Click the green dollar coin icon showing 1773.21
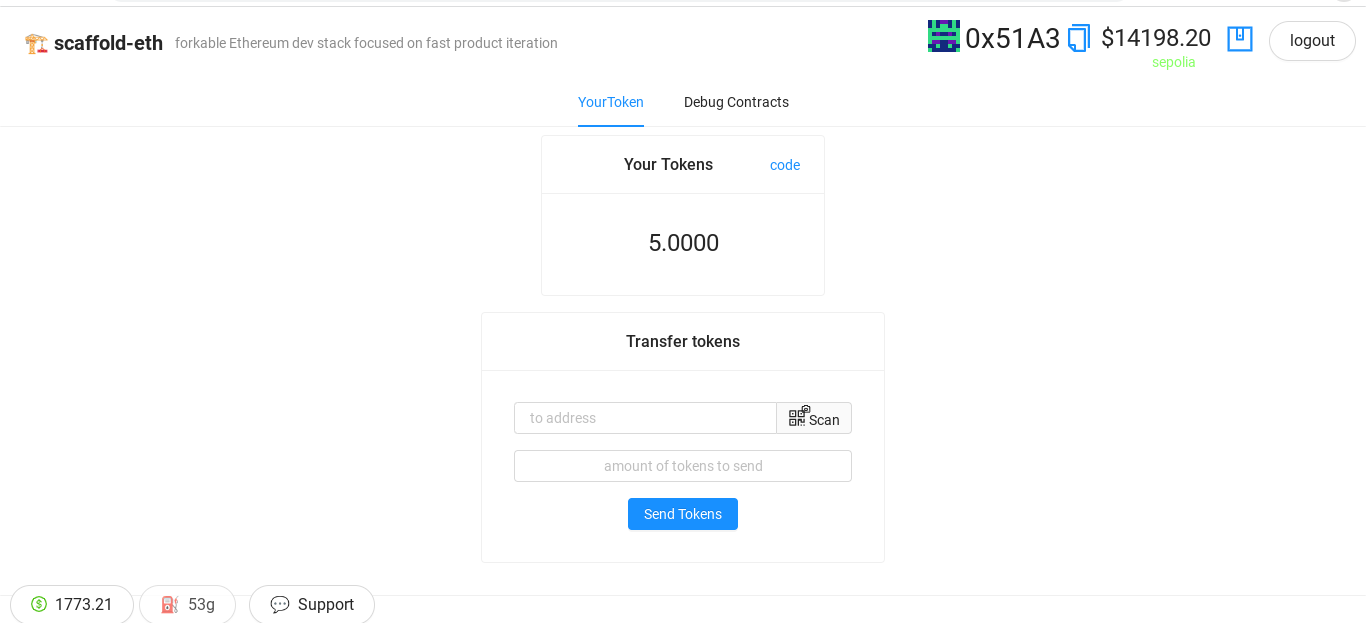 point(40,604)
